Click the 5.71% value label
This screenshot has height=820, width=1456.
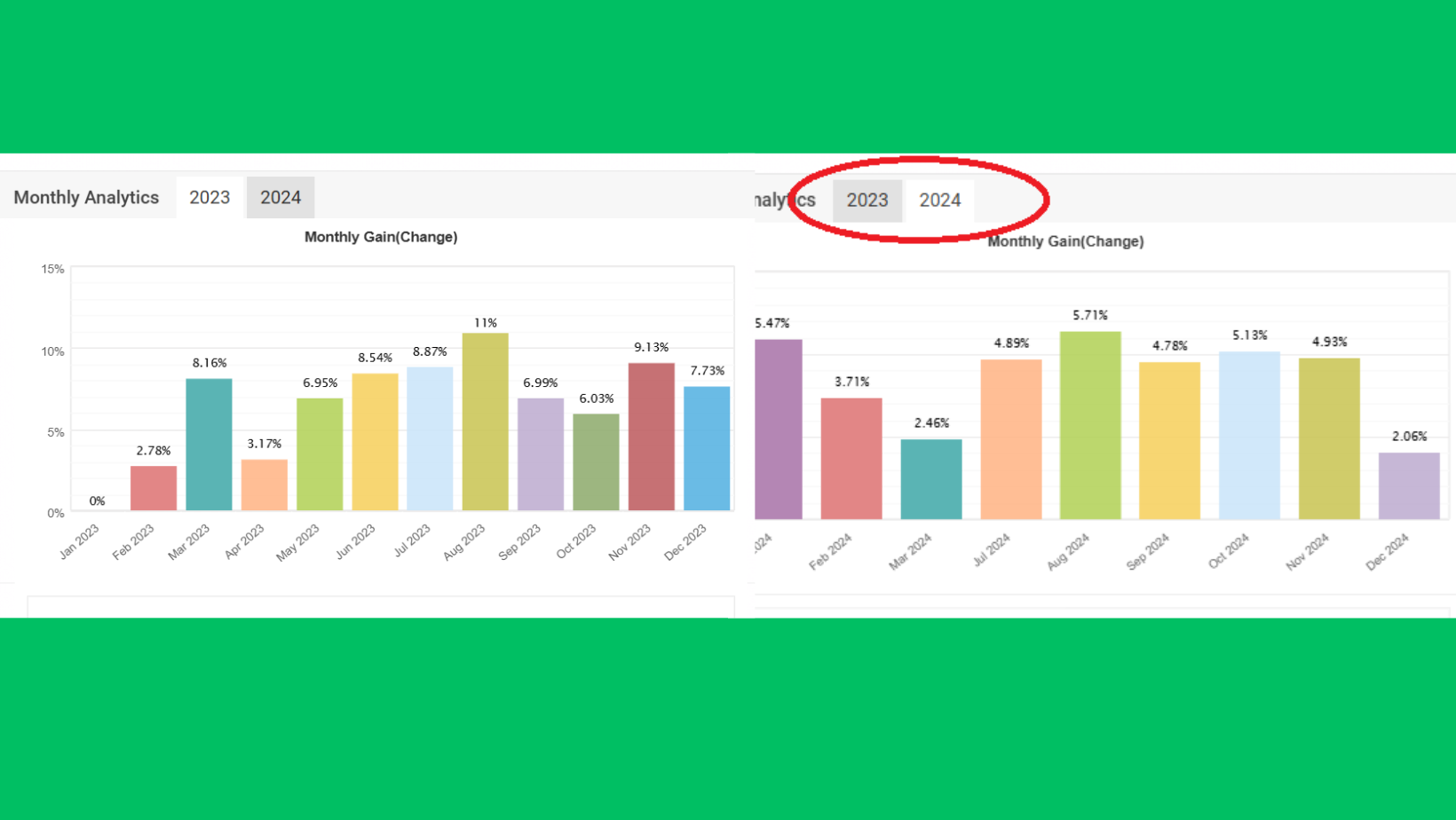[1090, 315]
